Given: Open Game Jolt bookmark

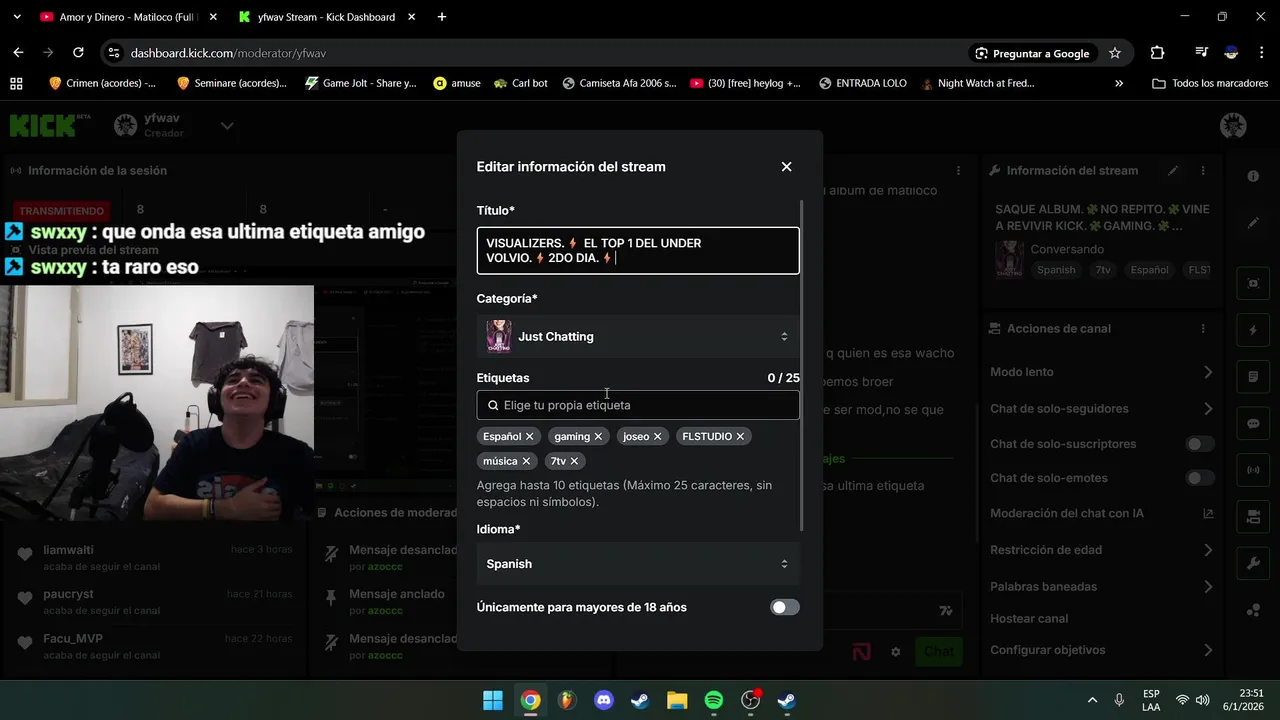Looking at the screenshot, I should pos(361,83).
